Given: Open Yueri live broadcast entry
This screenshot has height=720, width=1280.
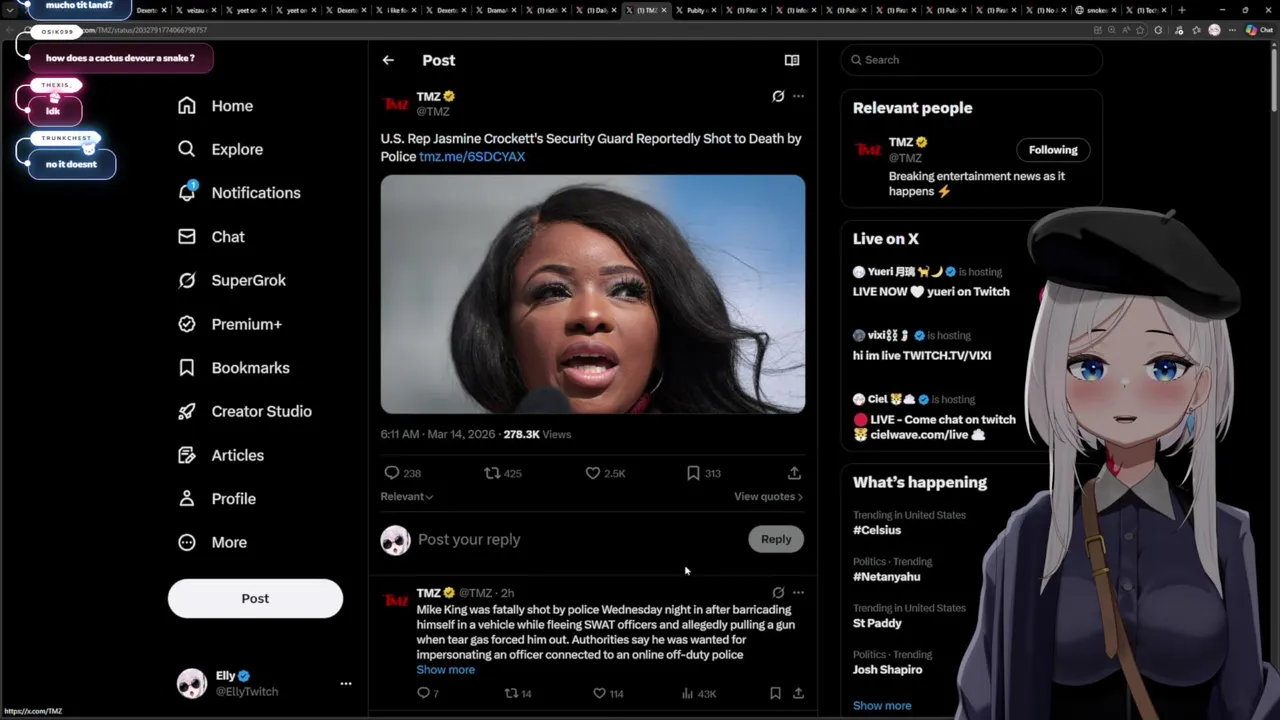Looking at the screenshot, I should [931, 282].
